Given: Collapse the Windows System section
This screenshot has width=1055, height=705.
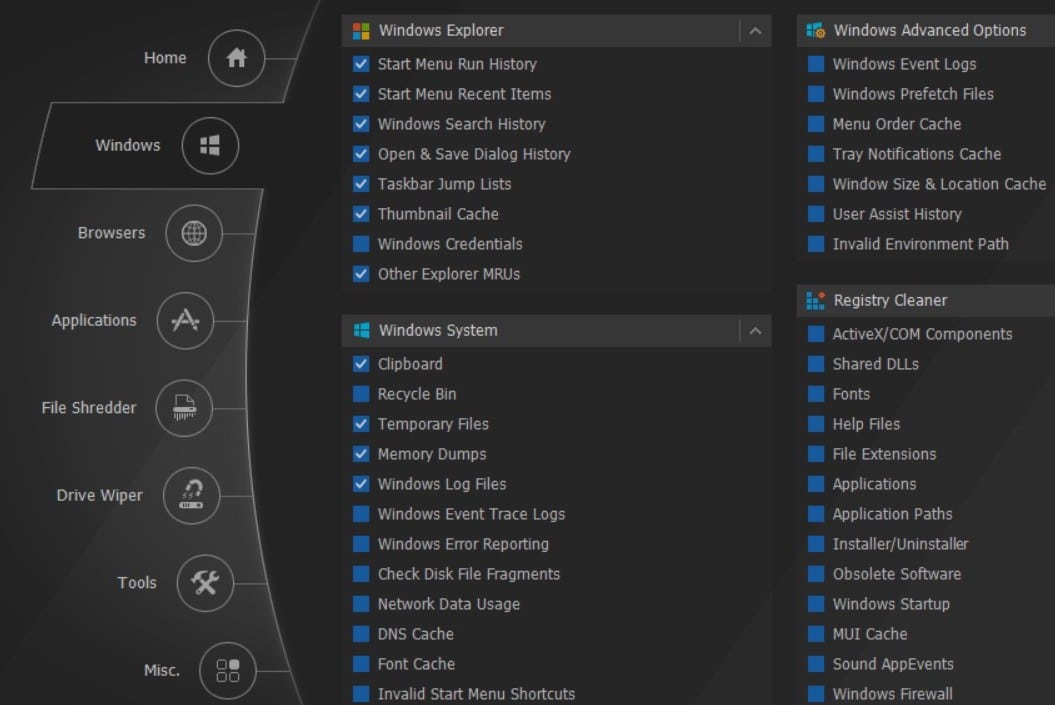Looking at the screenshot, I should tap(756, 330).
